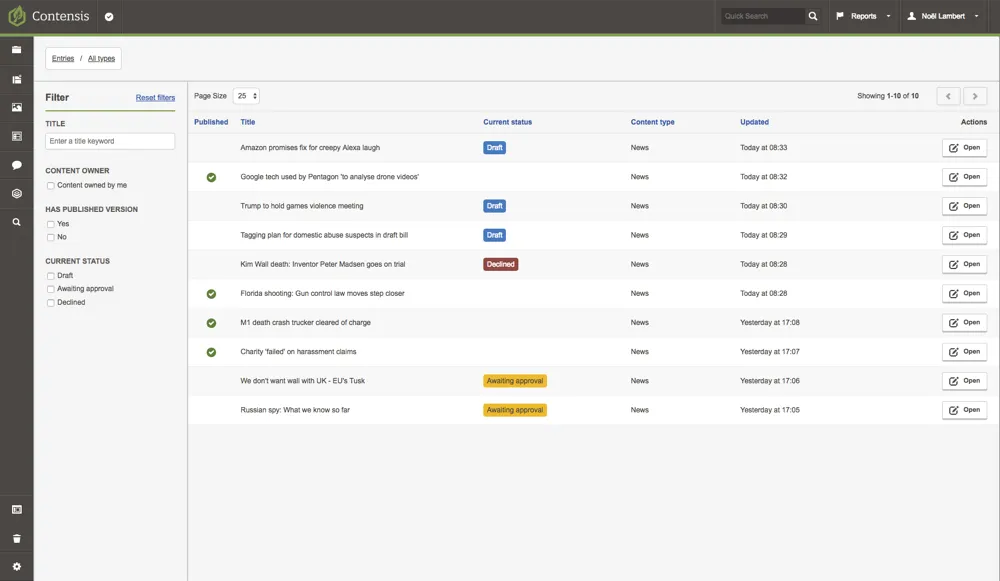Click published checkmark for Florida shooting entry
This screenshot has width=1000, height=581.
point(211,294)
